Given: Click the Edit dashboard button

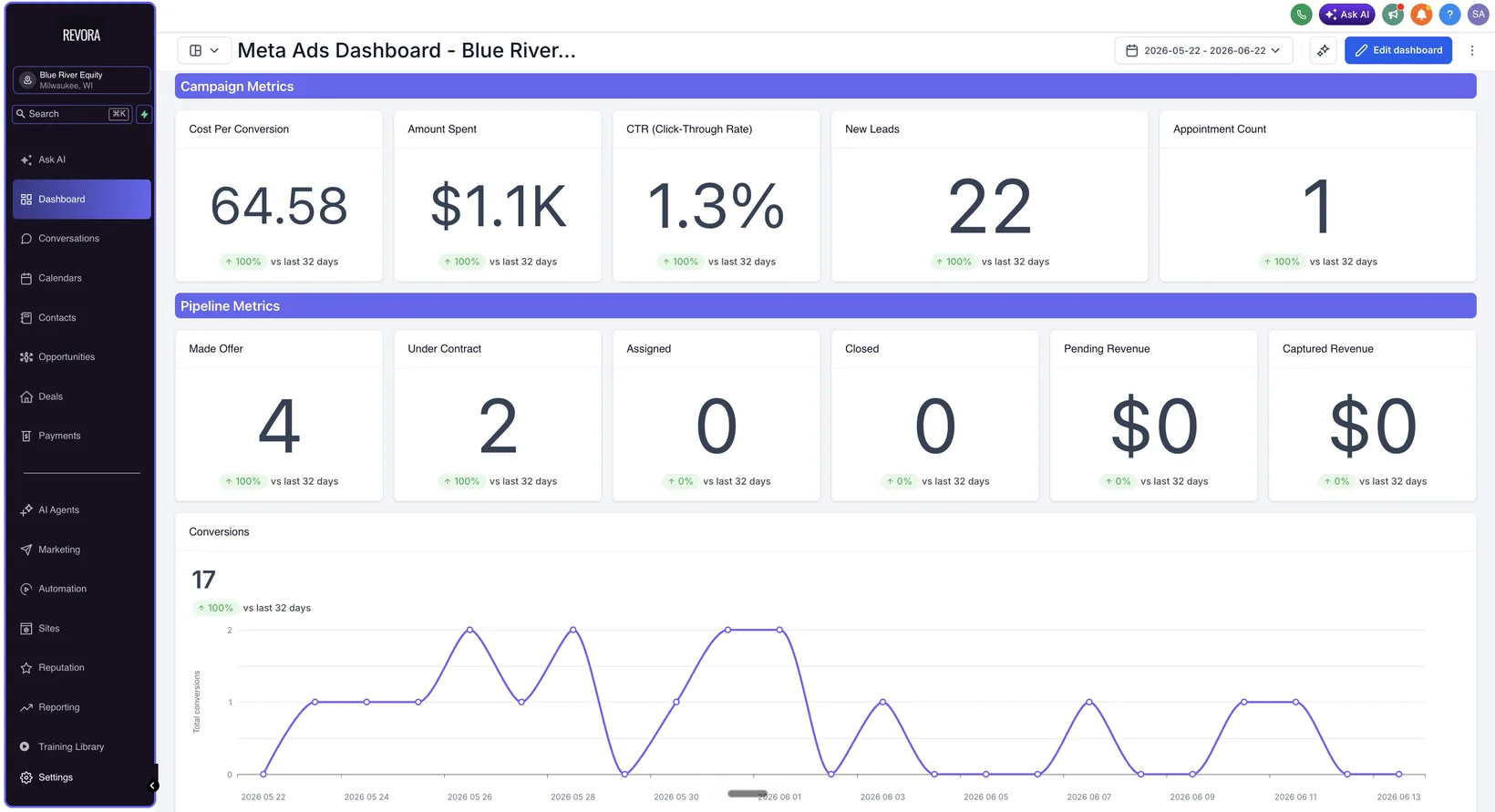Looking at the screenshot, I should (x=1398, y=50).
